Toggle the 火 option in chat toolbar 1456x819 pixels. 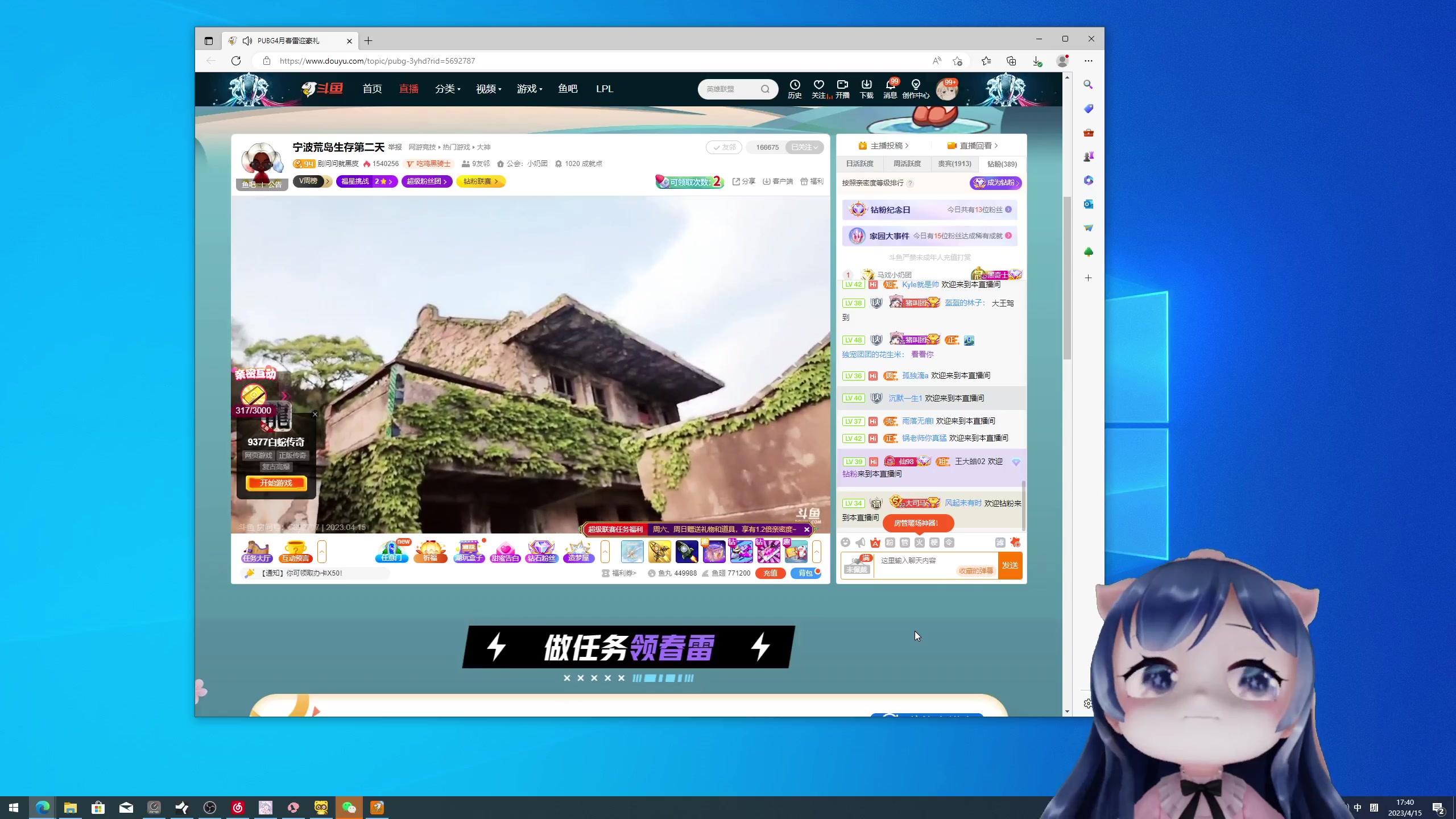pyautogui.click(x=920, y=543)
